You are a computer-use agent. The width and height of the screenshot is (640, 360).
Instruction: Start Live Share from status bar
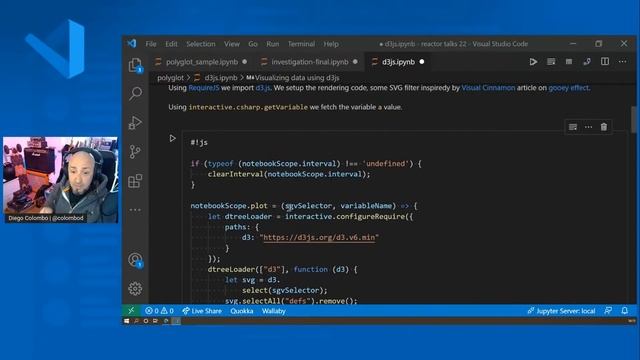click(202, 311)
